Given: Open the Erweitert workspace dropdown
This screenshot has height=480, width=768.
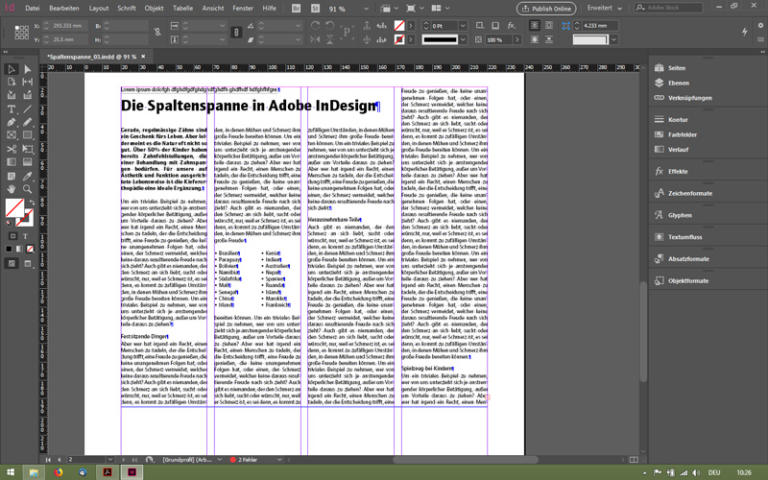Looking at the screenshot, I should 605,8.
